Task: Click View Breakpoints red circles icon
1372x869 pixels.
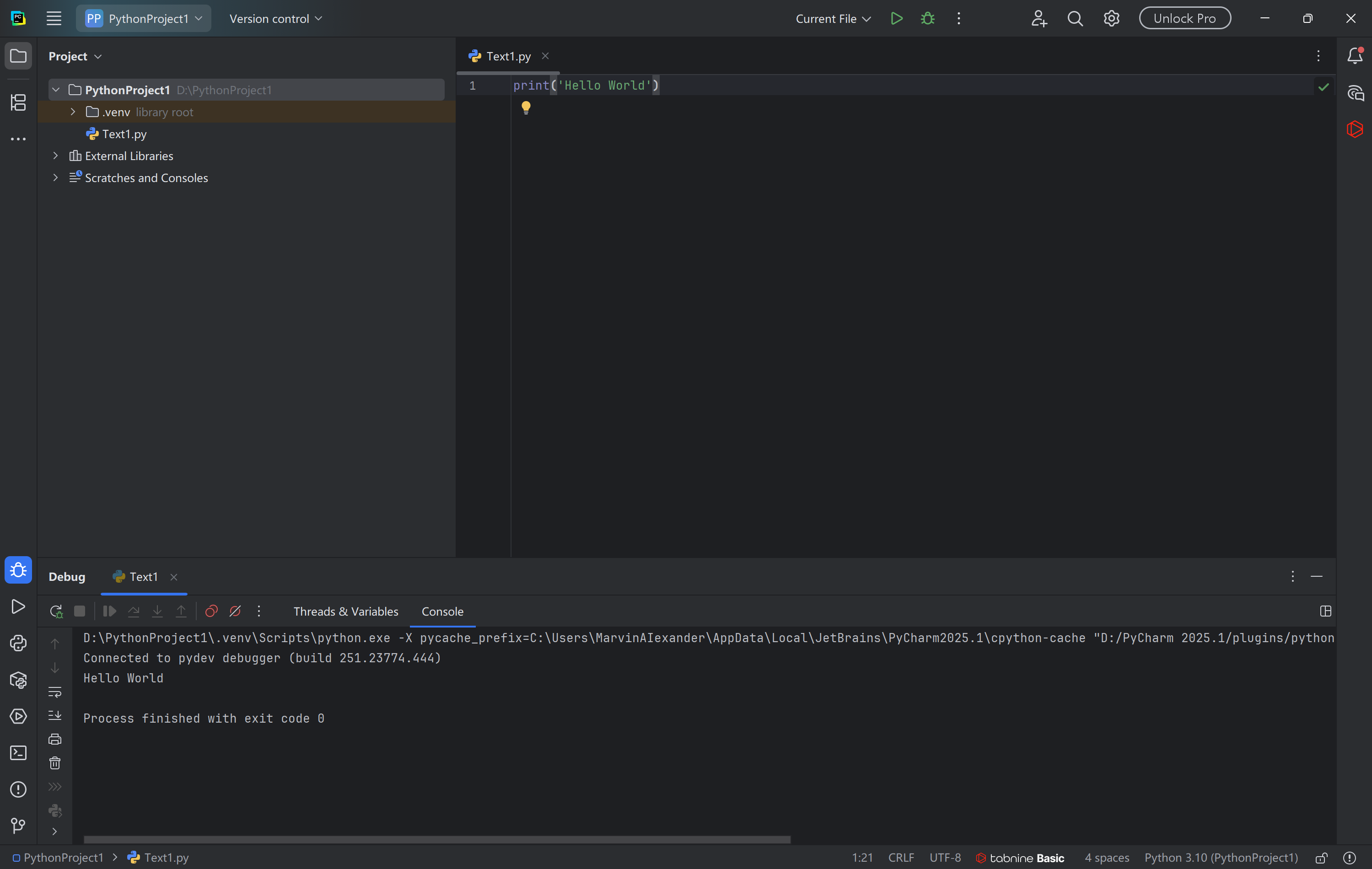Action: tap(211, 611)
